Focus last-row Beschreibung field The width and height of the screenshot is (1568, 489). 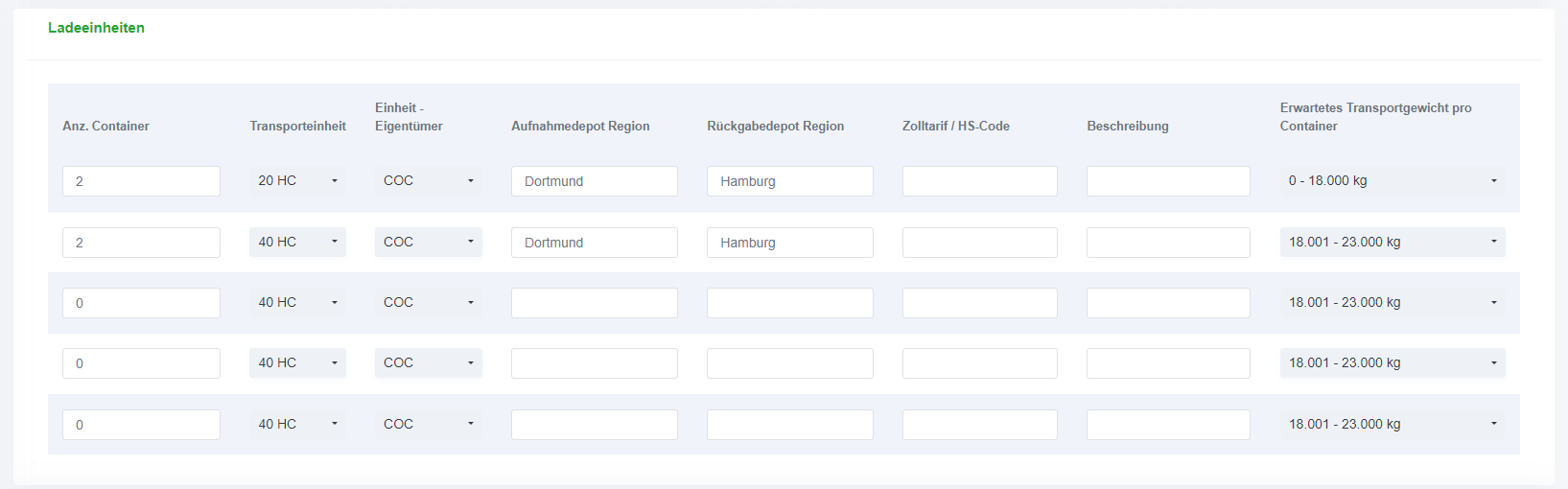tap(1167, 425)
